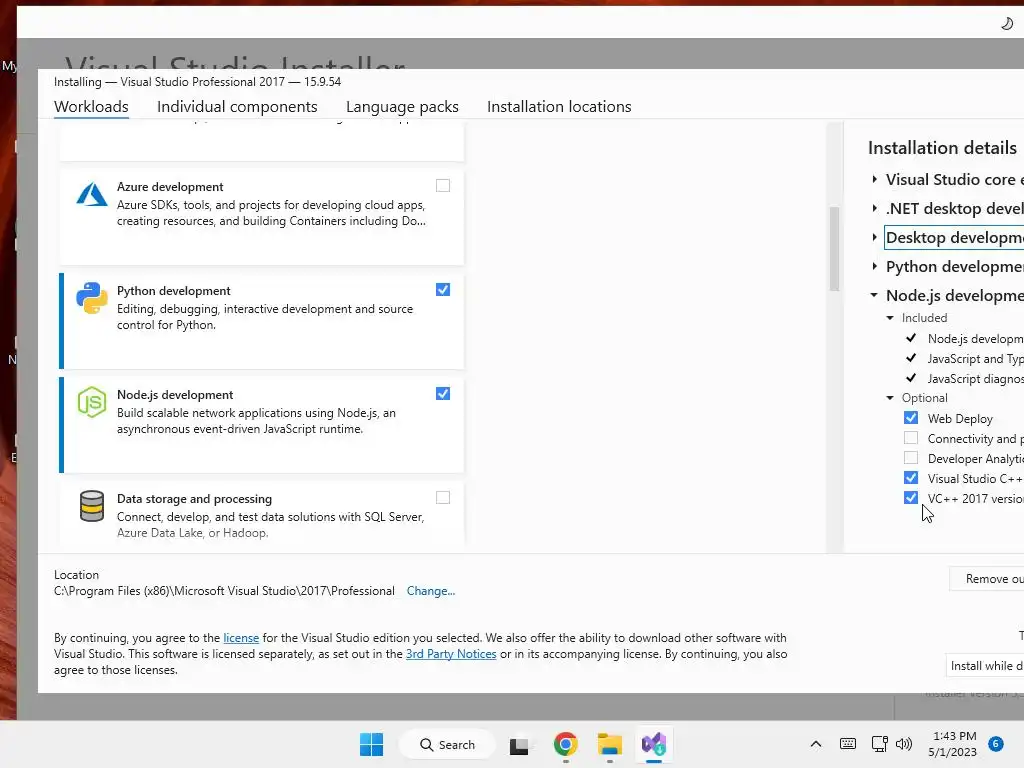Check Data storage and processing checkbox
Viewport: 1024px width, 768px height.
pos(443,498)
